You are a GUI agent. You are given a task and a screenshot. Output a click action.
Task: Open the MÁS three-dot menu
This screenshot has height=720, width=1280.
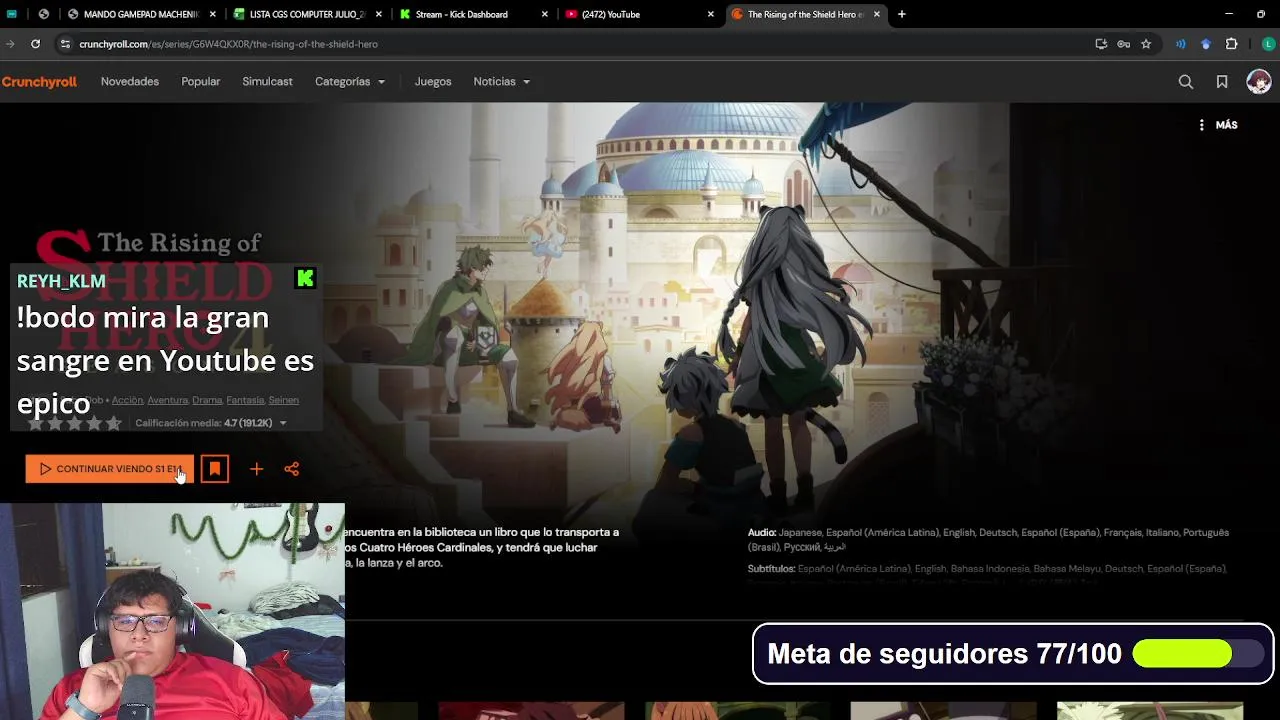(x=1218, y=125)
